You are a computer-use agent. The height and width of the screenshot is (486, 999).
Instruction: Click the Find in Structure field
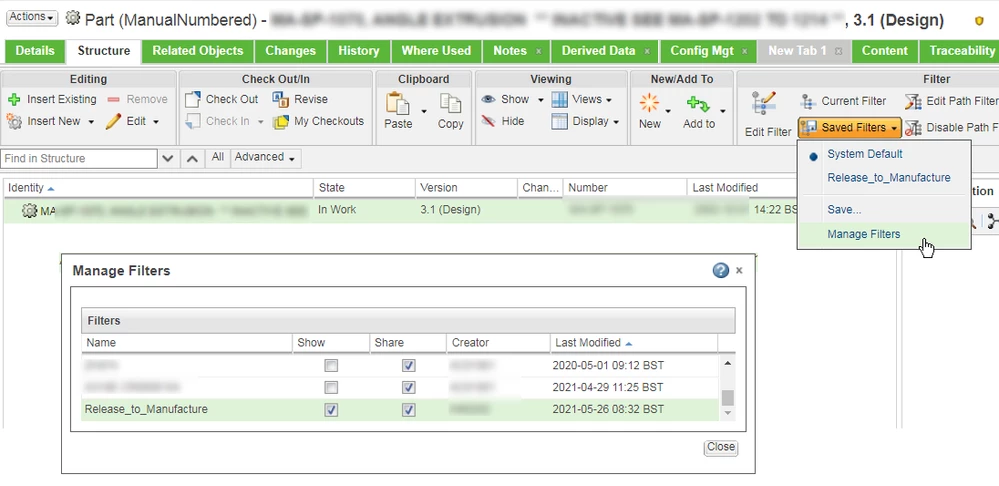tap(79, 159)
